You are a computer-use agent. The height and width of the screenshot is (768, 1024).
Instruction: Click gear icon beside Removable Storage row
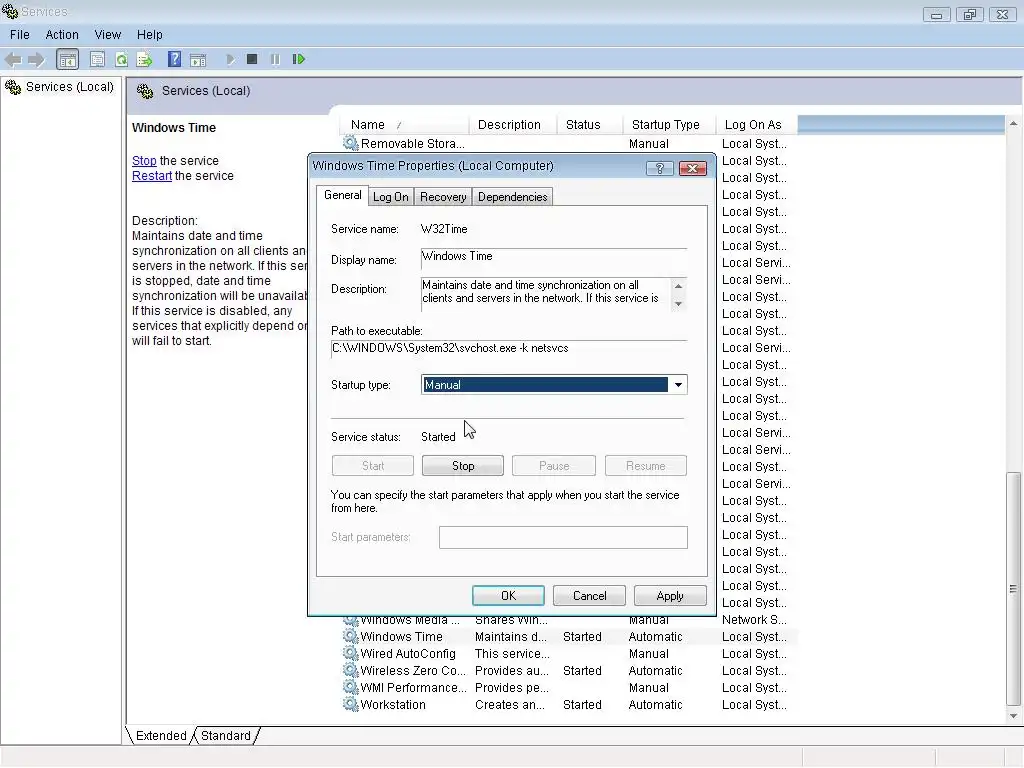click(x=350, y=143)
